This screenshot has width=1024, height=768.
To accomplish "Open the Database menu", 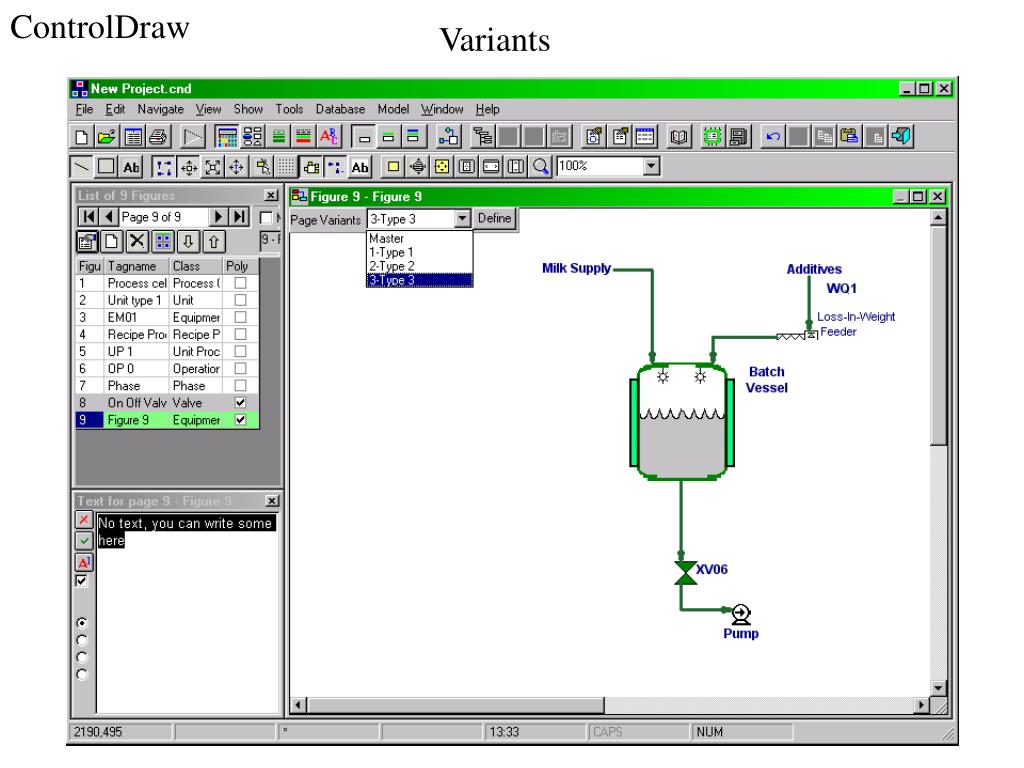I will point(340,109).
